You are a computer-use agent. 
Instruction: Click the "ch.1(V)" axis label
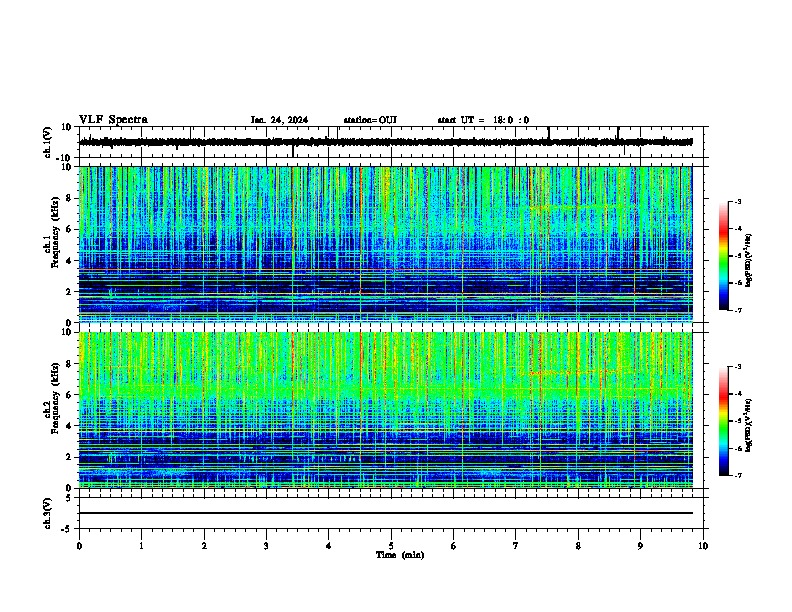pyautogui.click(x=48, y=142)
